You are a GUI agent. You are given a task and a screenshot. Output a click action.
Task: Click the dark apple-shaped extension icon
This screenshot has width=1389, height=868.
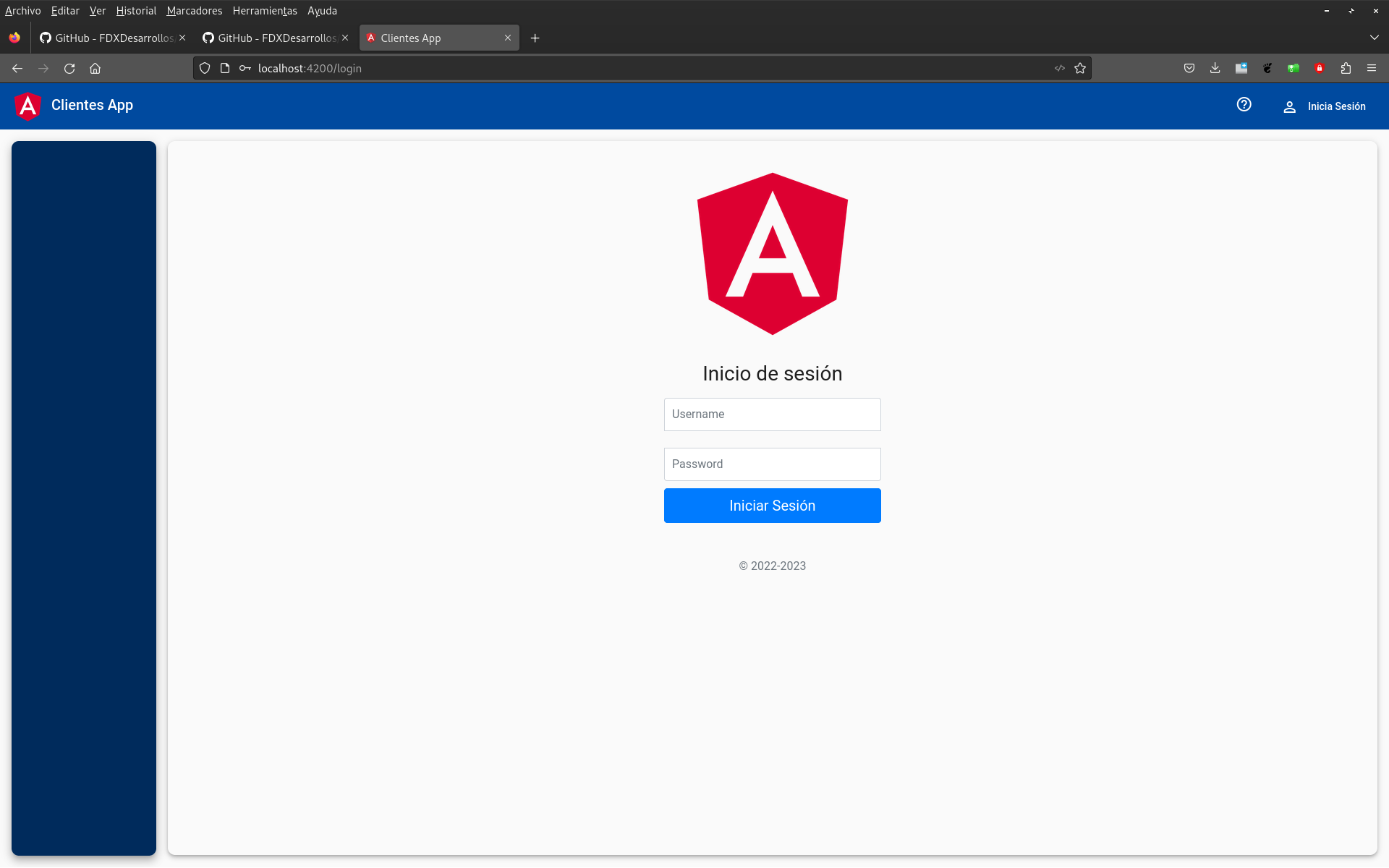click(1267, 68)
